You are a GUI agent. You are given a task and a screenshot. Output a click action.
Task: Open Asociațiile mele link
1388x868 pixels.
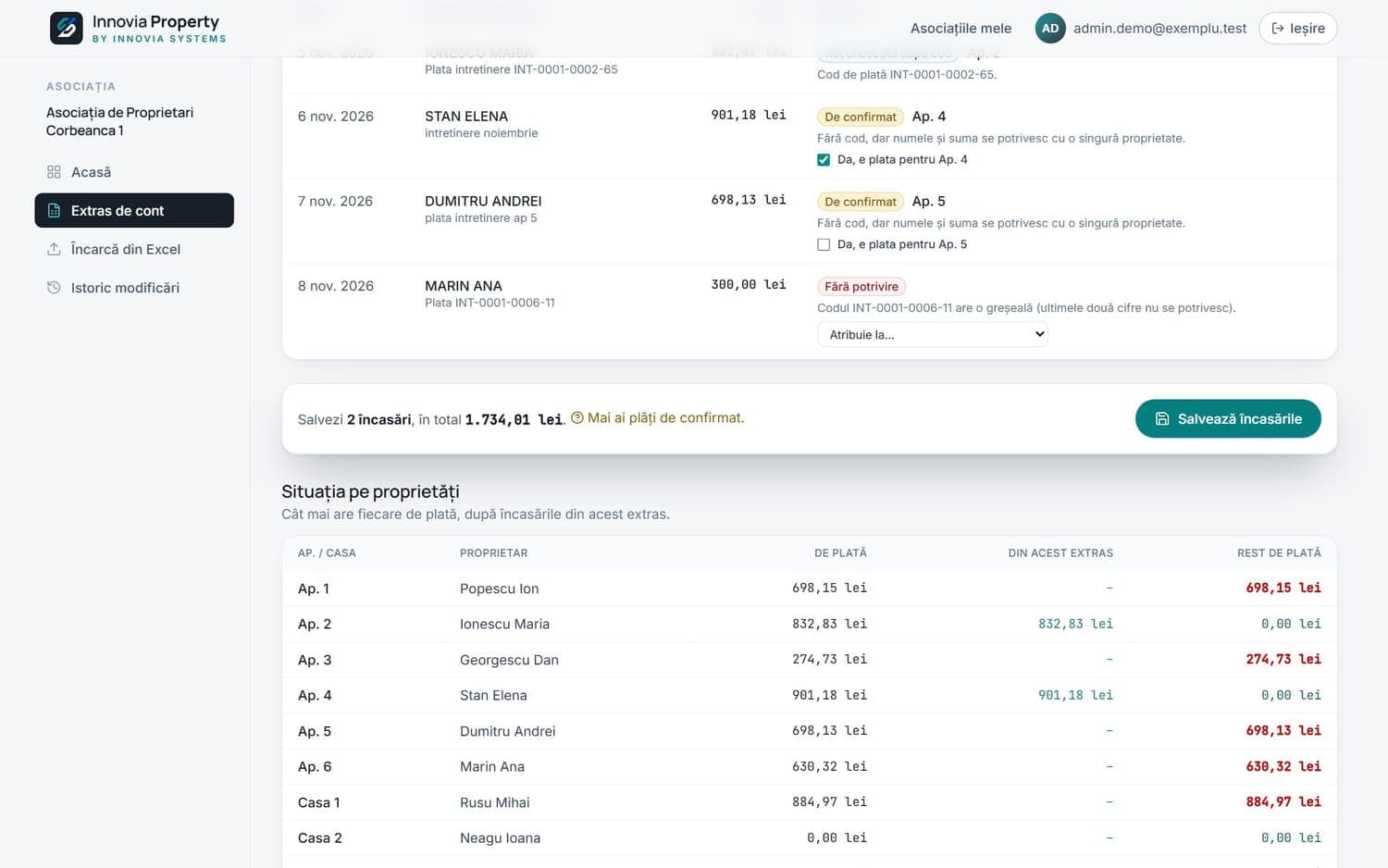960,29
